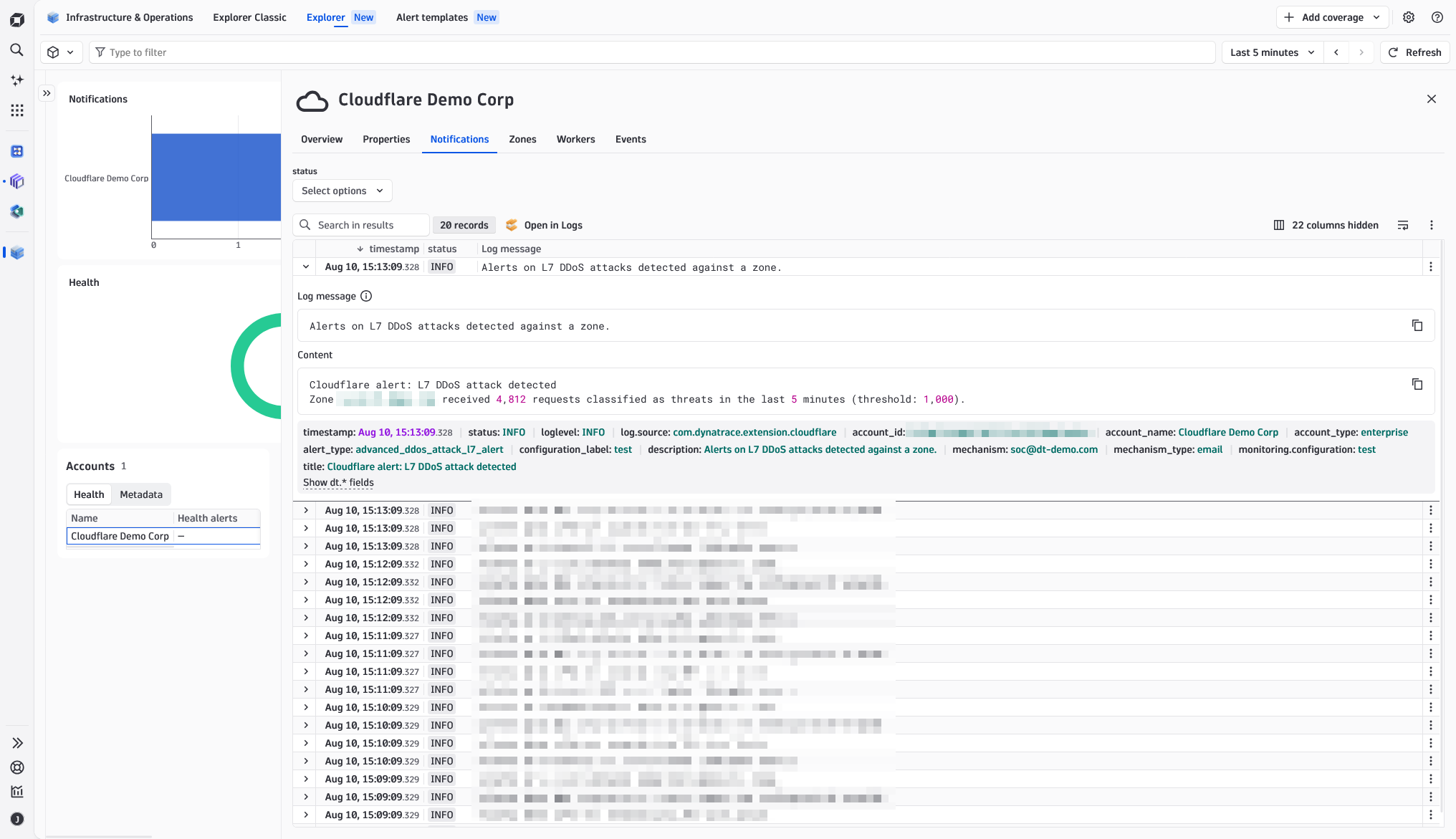Click the Dynatrace logo at top left
Screen dimensions: 1456x839
coord(17,20)
